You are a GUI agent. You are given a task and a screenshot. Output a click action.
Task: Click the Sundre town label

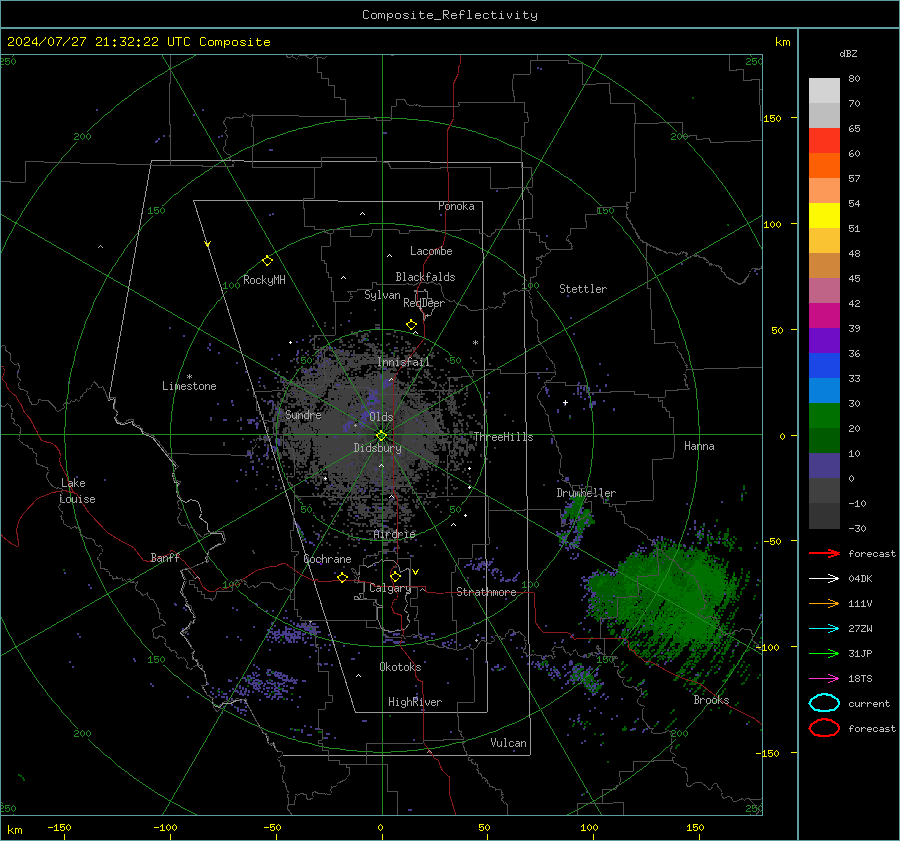point(303,415)
